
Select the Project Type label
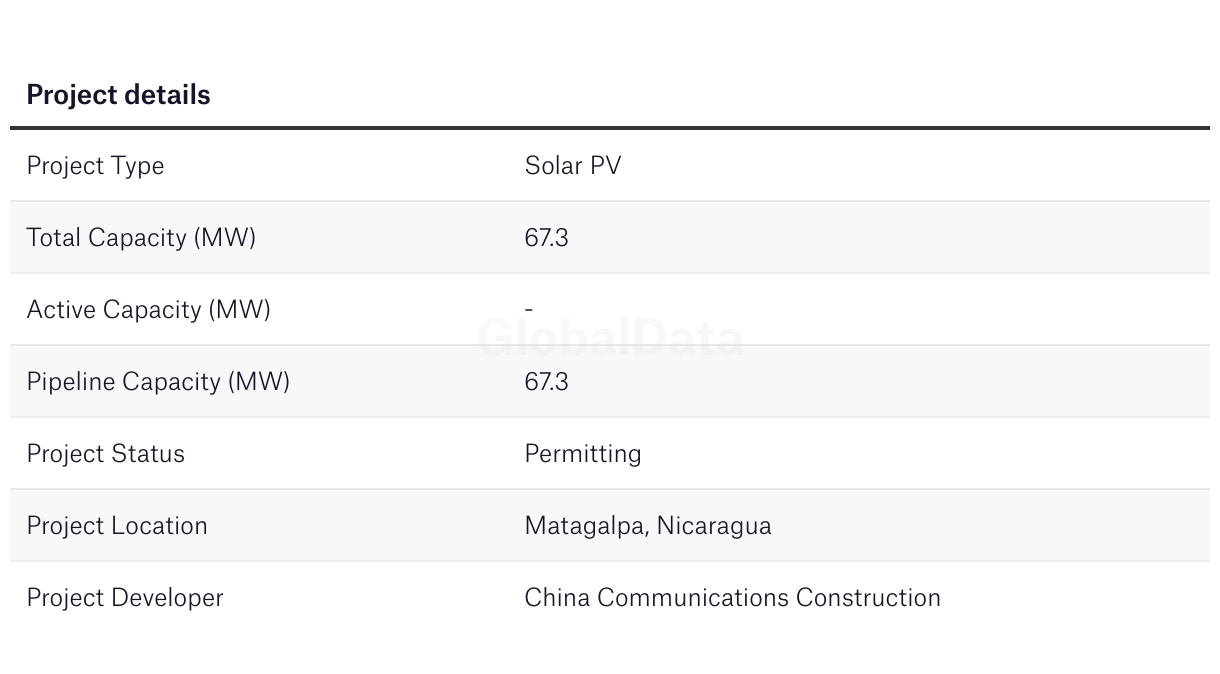click(x=95, y=166)
